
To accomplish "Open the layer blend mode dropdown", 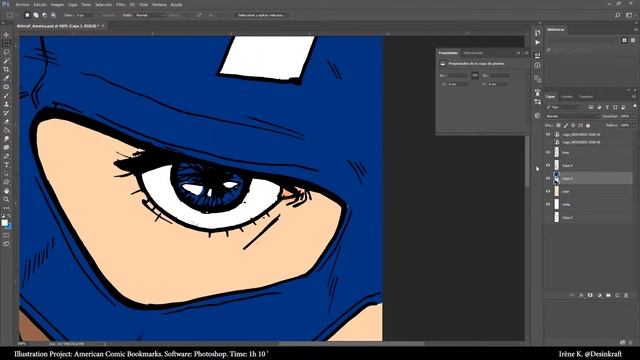I will point(572,116).
